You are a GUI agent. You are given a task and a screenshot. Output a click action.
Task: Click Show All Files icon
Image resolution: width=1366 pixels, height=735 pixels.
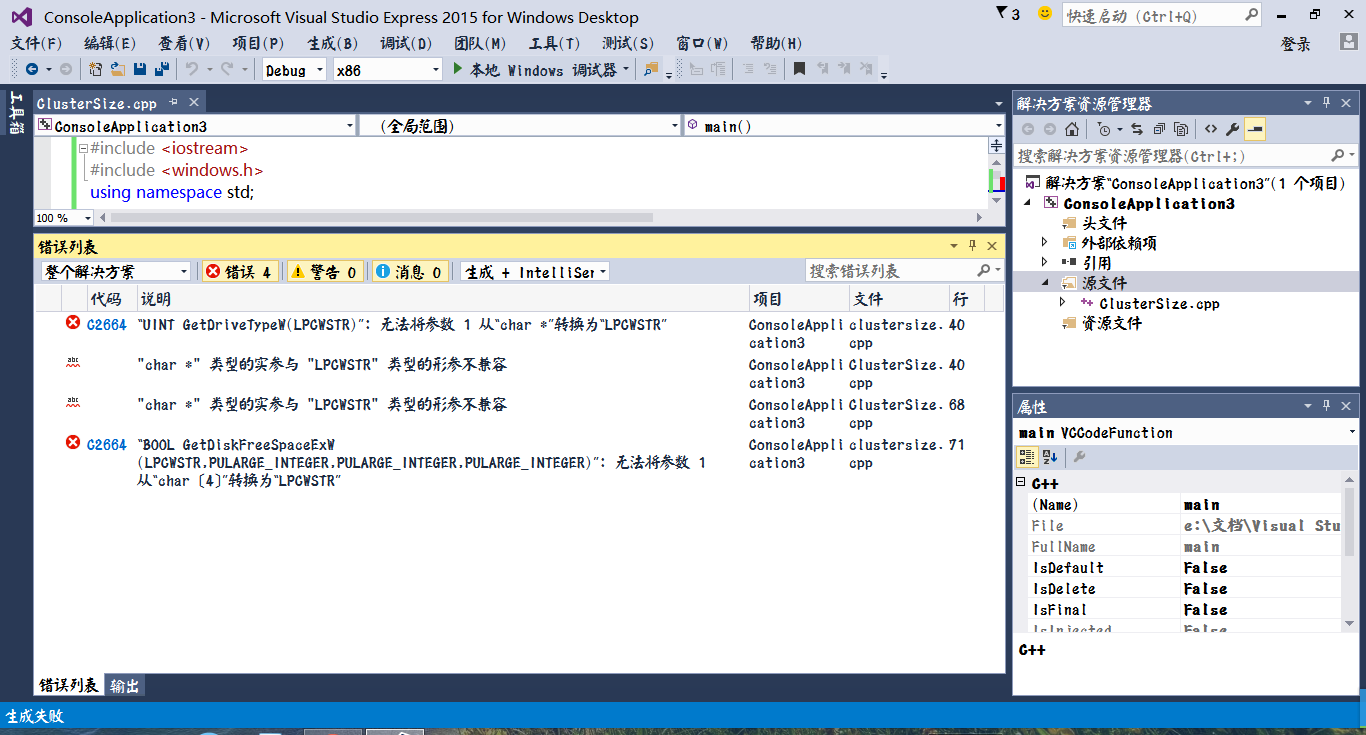1181,129
